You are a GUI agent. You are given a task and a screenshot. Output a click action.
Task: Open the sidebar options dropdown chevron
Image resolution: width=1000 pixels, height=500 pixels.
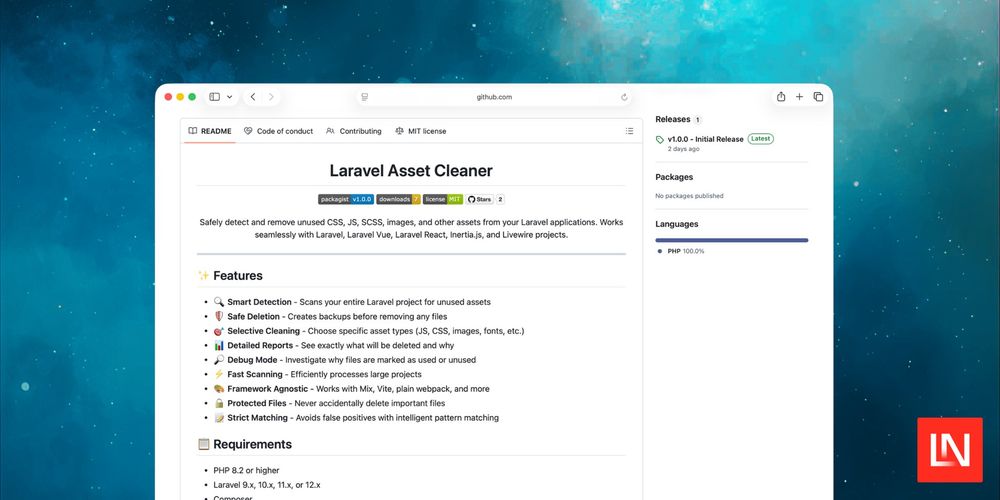click(230, 97)
